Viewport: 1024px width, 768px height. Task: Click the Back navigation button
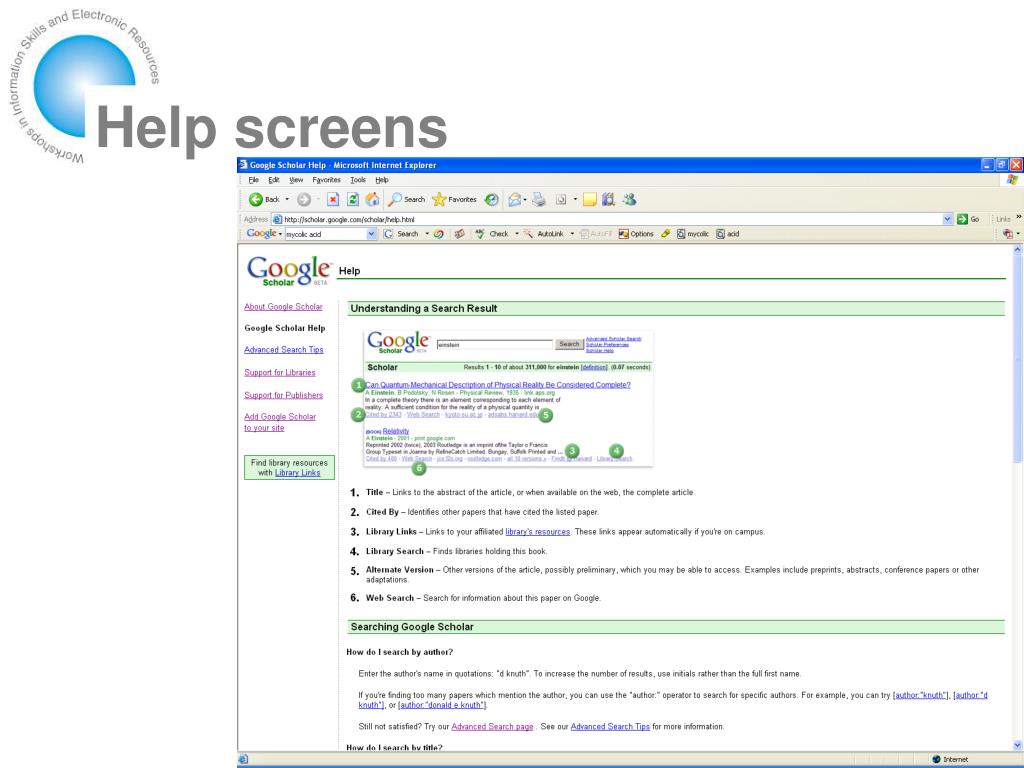coord(264,199)
